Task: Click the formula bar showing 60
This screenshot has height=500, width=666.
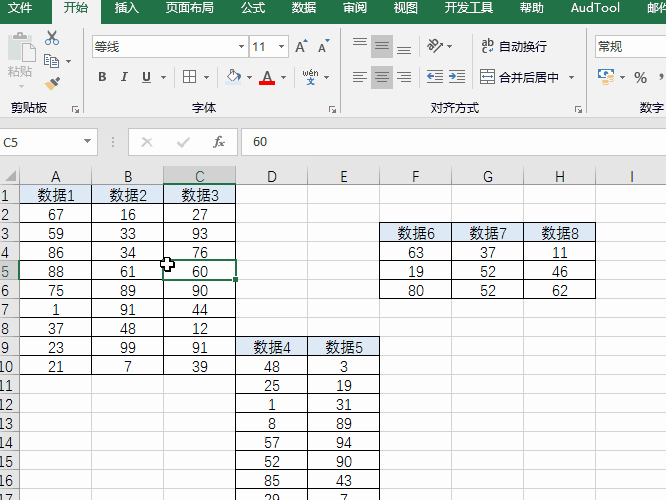Action: click(x=454, y=142)
